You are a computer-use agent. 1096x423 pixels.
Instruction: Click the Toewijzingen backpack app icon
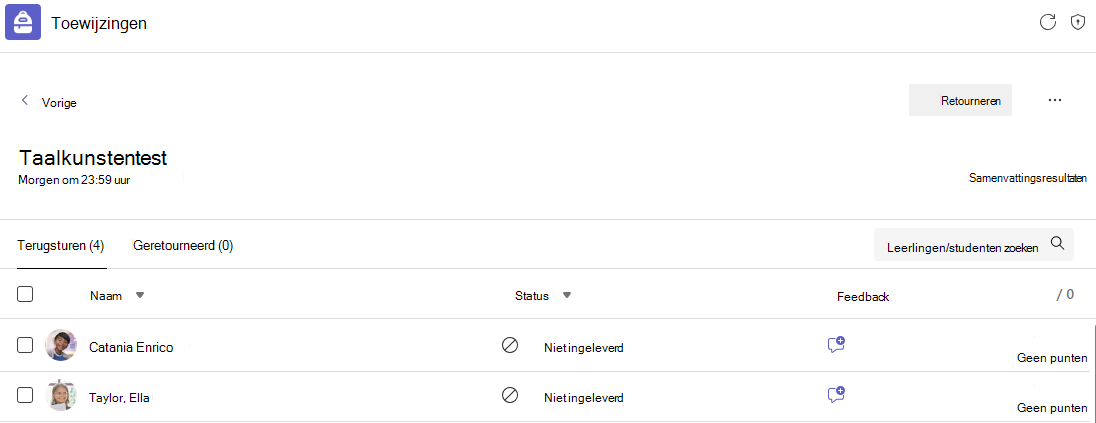23,22
